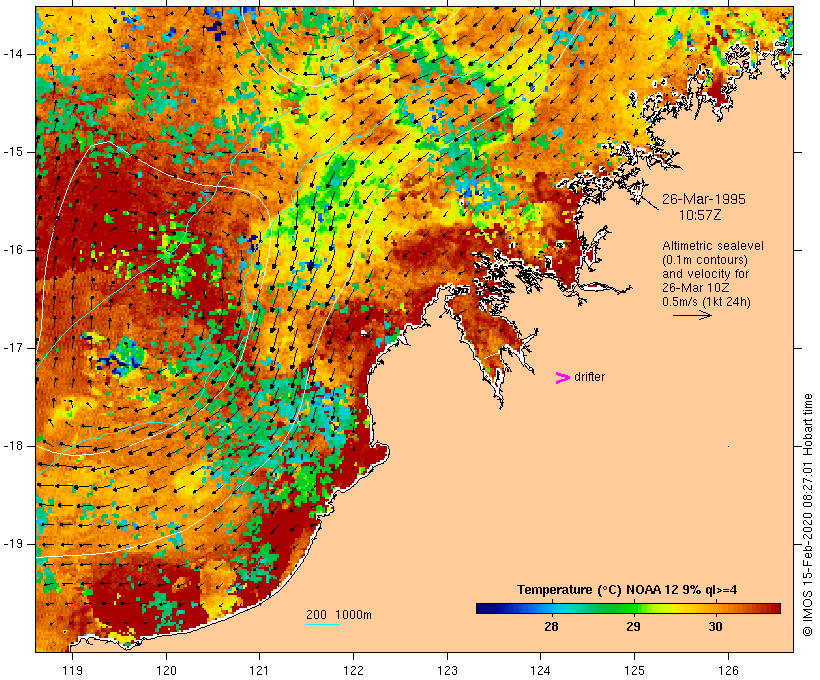Click the '0.5m/s (1kt 24h)' text
This screenshot has width=820, height=680.
[706, 302]
